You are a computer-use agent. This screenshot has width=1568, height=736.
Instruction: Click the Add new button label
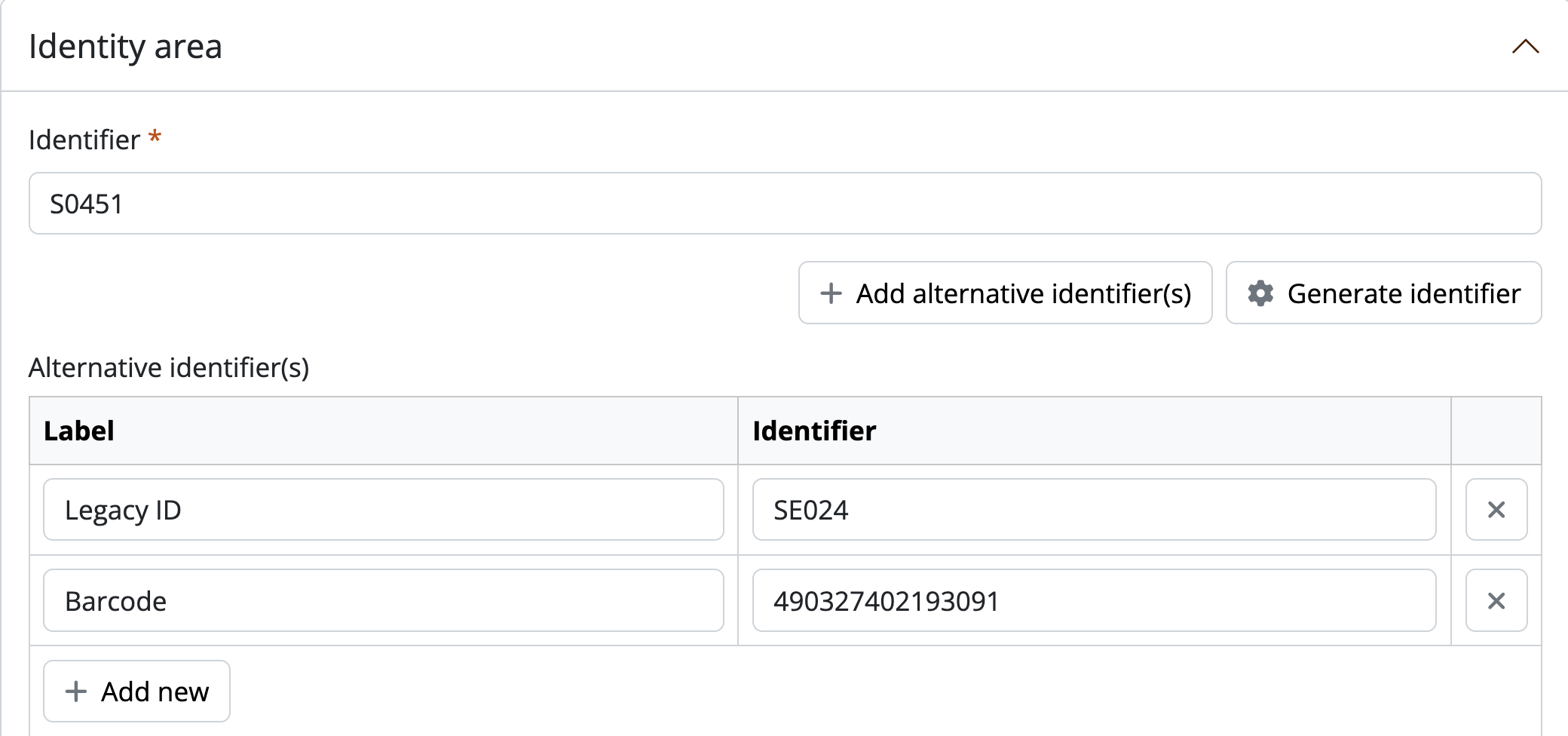point(155,692)
